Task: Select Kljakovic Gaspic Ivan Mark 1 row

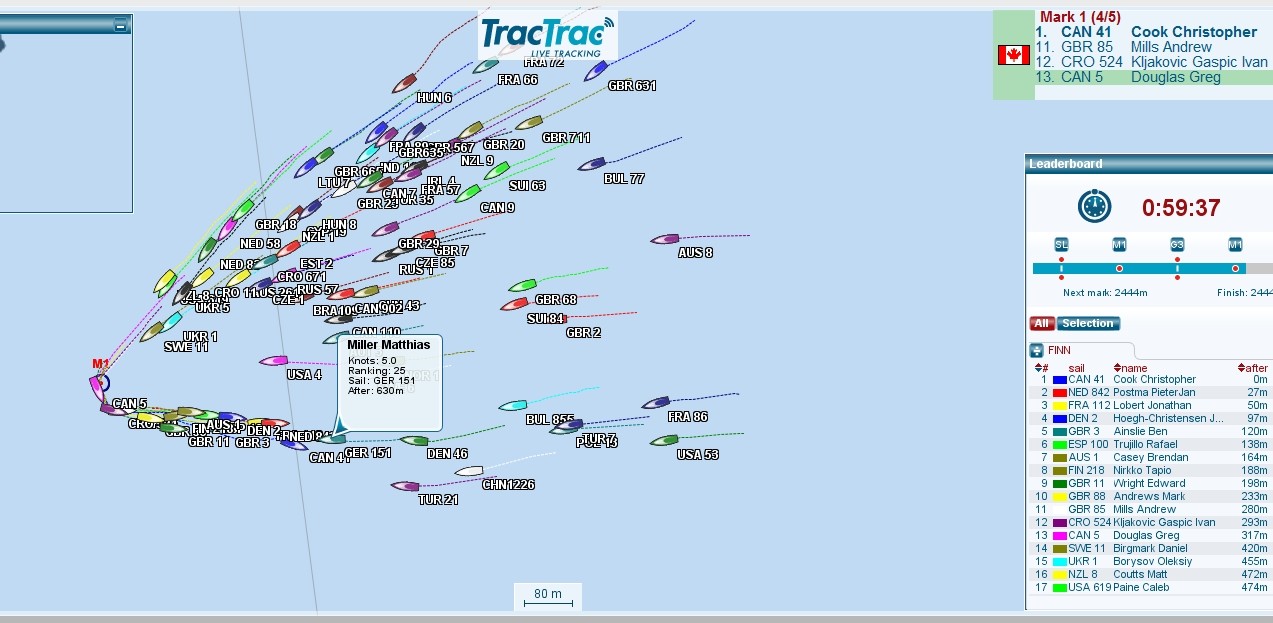Action: click(1152, 62)
